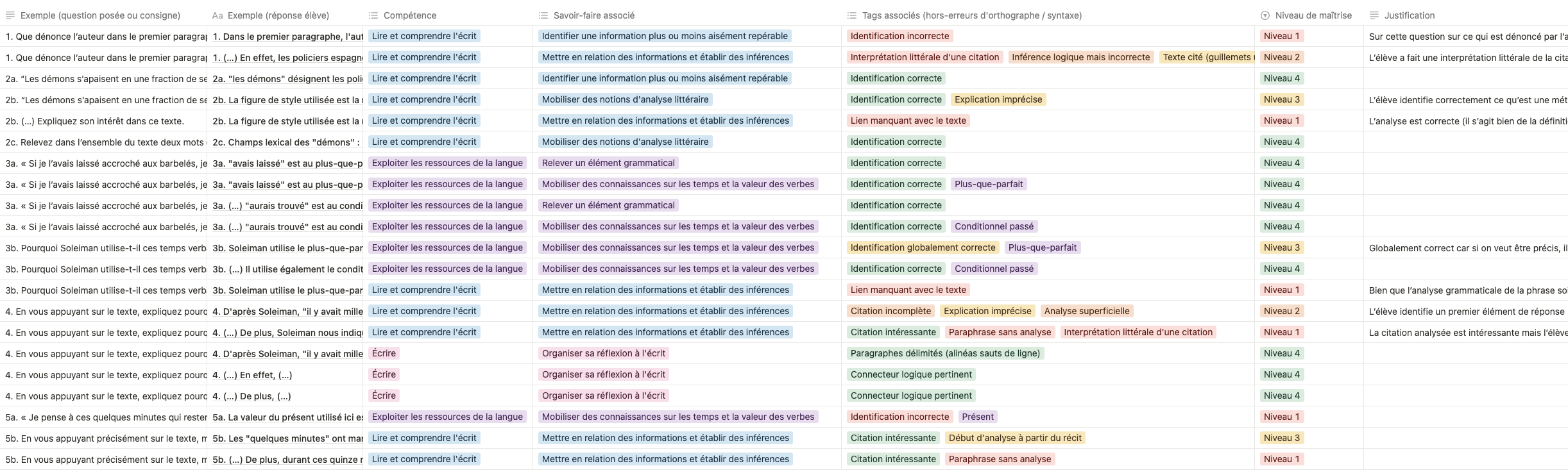Image resolution: width=1568 pixels, height=475 pixels.
Task: Click 'Lien manquant avec le texte' in the '2b. (...) Expliquez son intérêt' row
Action: point(908,121)
